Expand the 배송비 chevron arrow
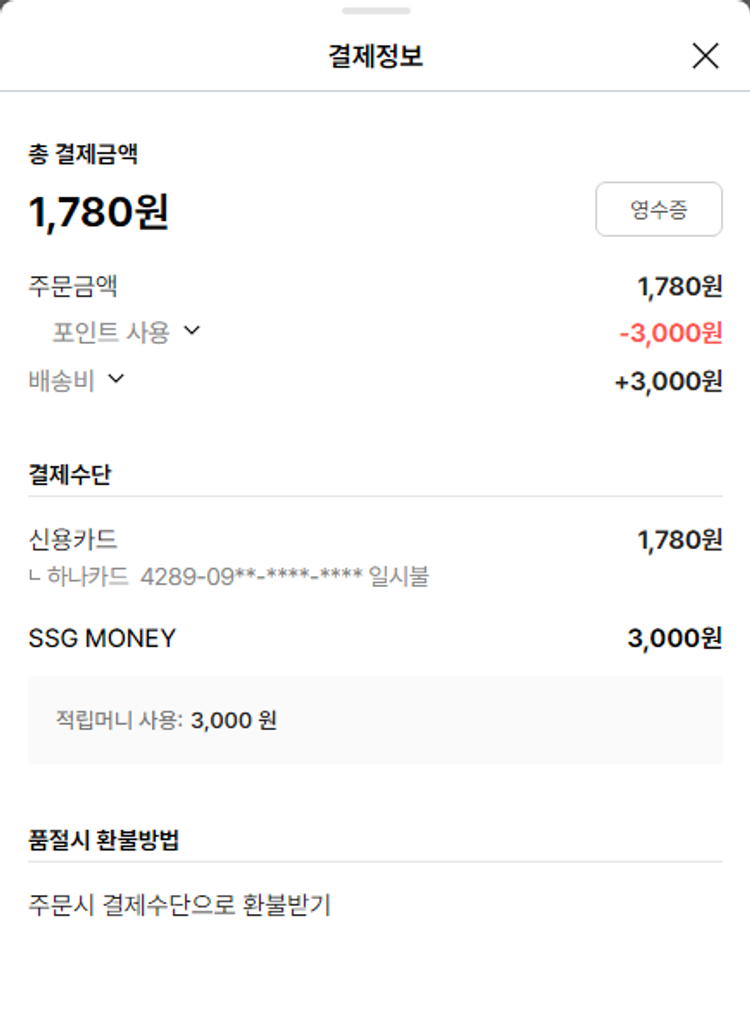 click(116, 379)
